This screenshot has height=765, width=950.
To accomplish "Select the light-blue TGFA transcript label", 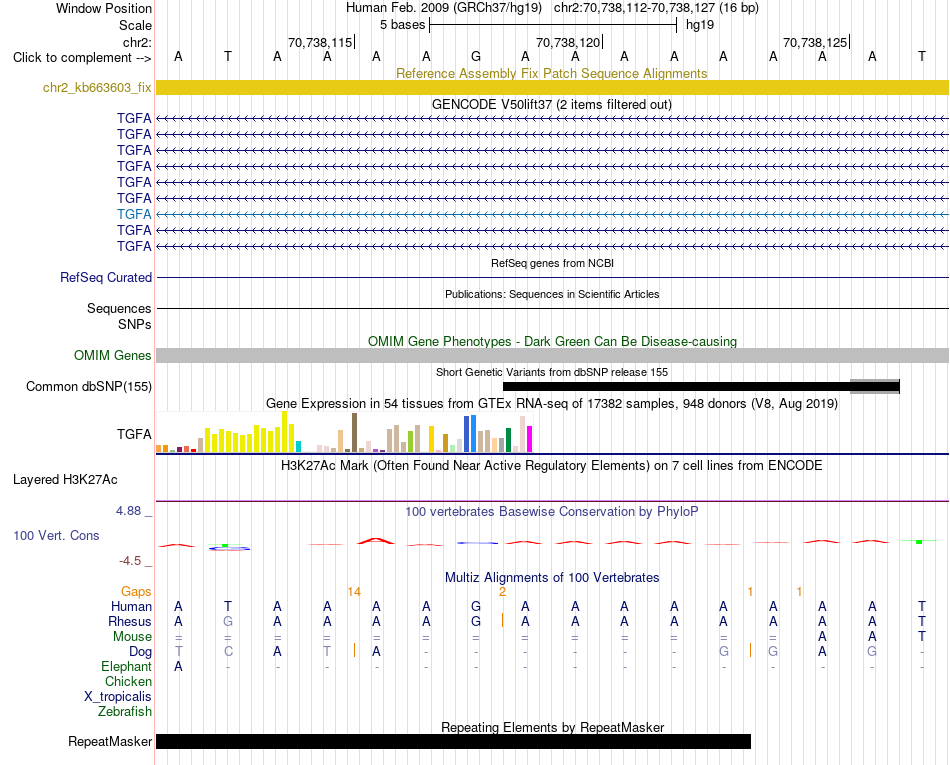I will click(134, 214).
